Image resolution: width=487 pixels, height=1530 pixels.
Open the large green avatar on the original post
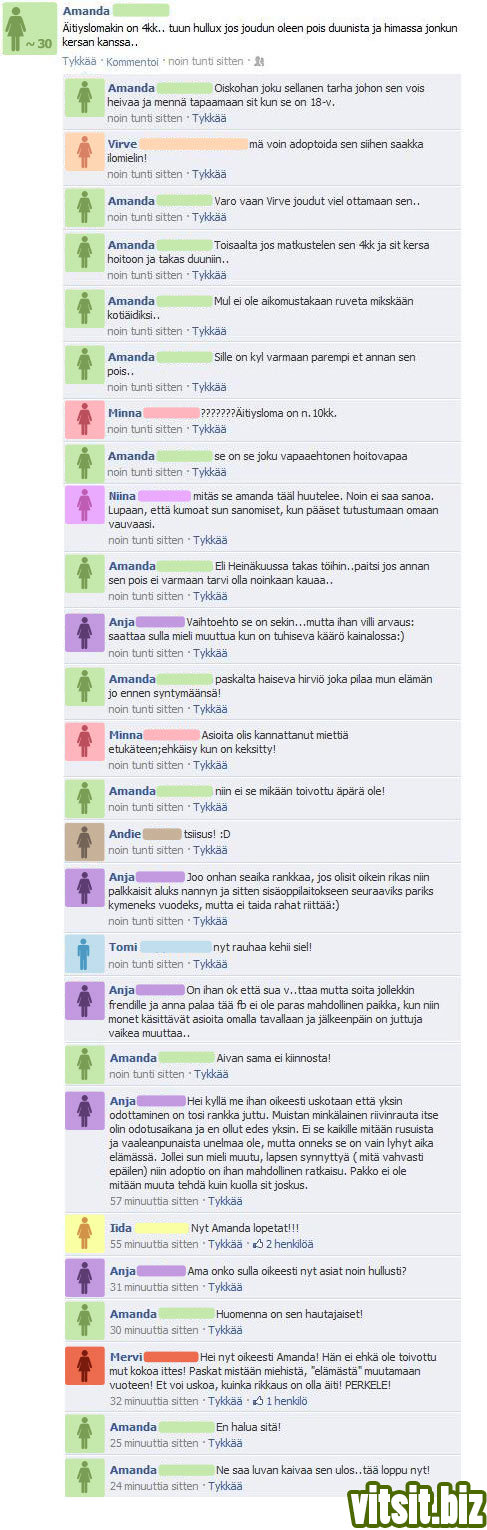[30, 29]
